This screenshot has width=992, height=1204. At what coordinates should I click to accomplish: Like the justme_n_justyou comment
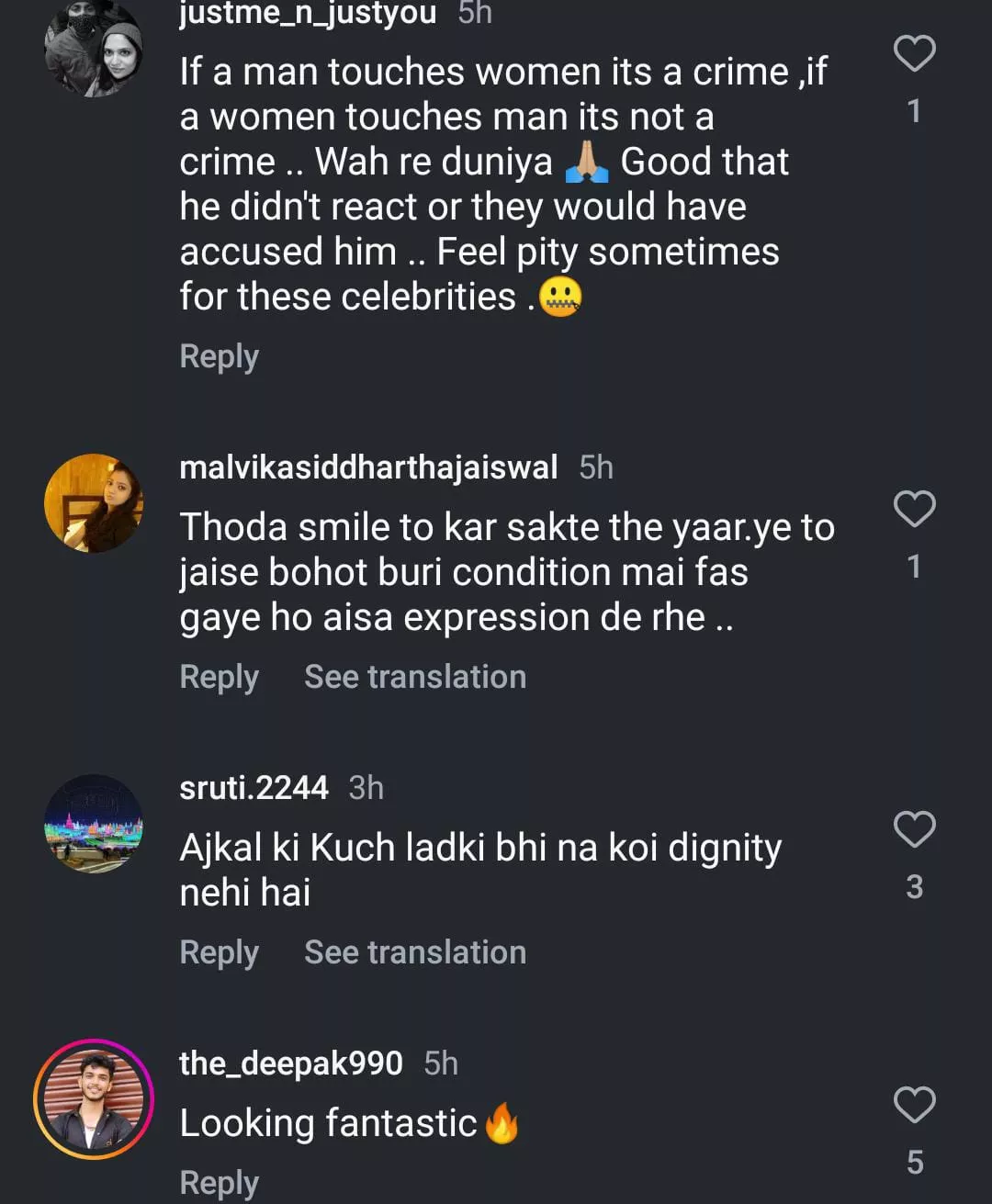(x=914, y=53)
